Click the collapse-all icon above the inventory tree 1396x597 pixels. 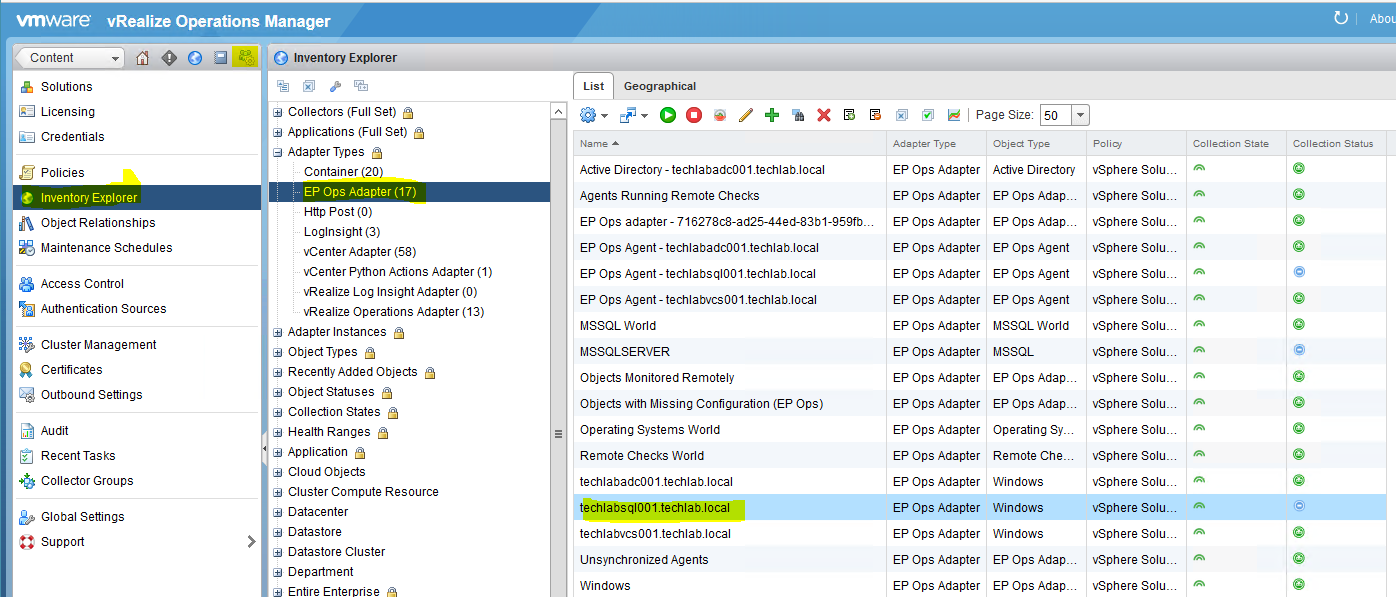[283, 87]
